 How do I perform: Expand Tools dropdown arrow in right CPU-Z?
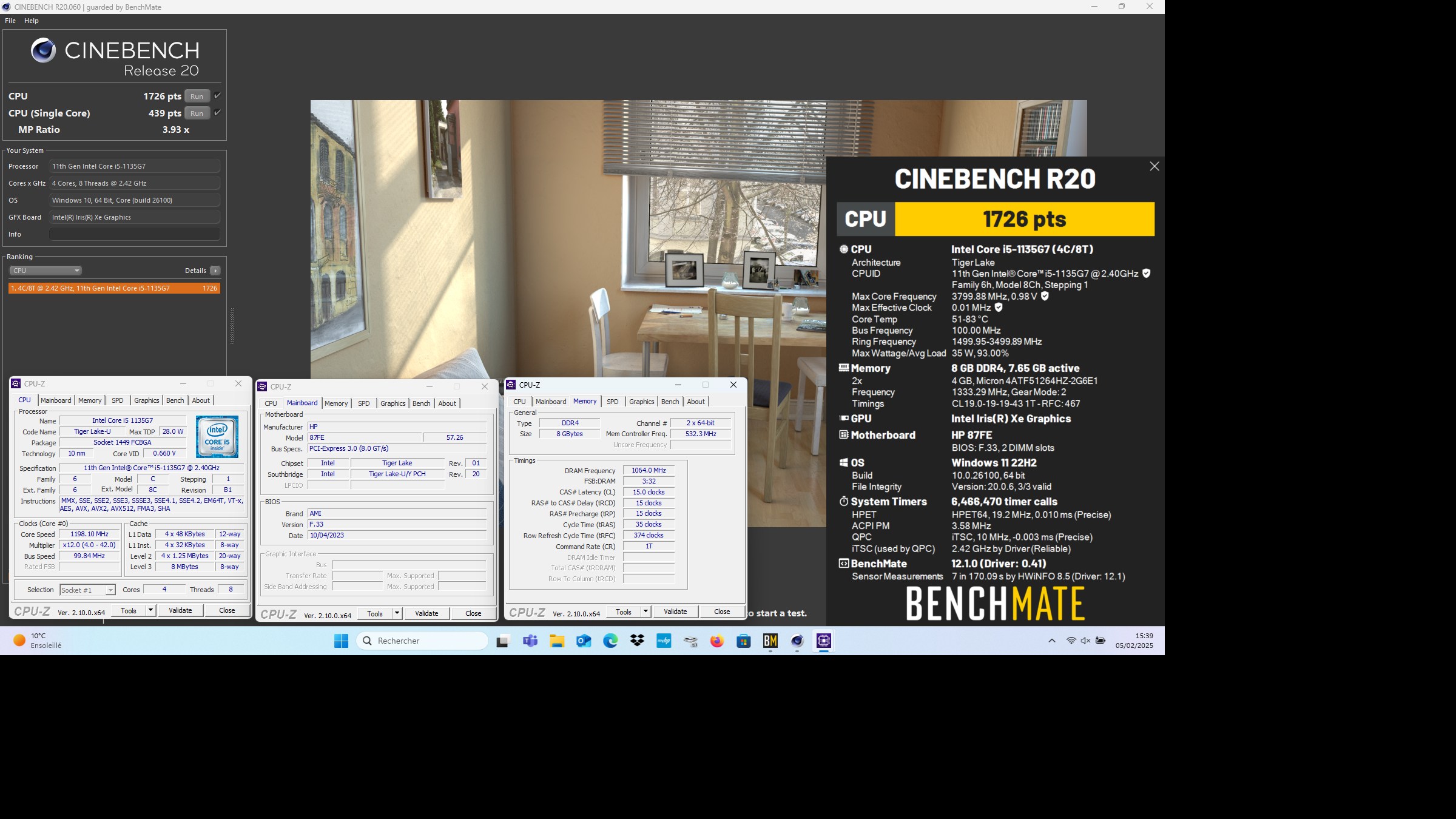click(x=645, y=612)
